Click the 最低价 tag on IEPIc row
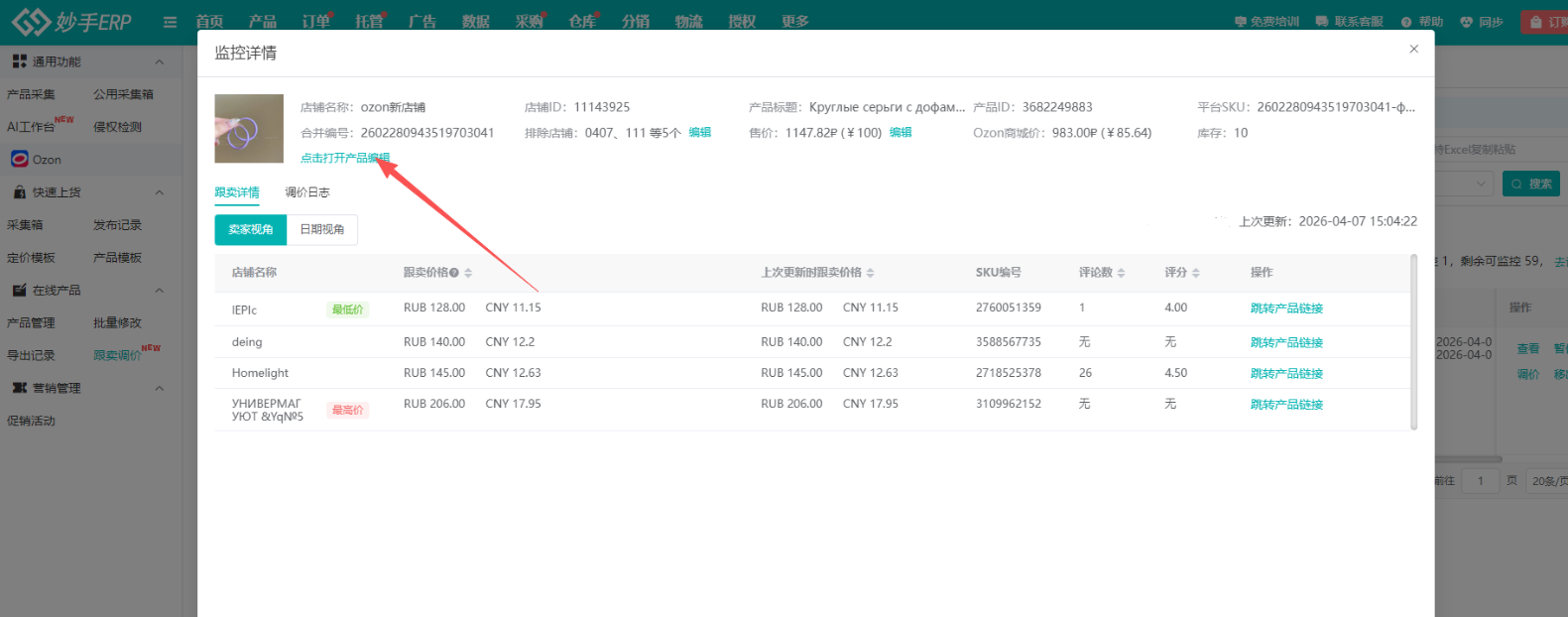 click(347, 309)
